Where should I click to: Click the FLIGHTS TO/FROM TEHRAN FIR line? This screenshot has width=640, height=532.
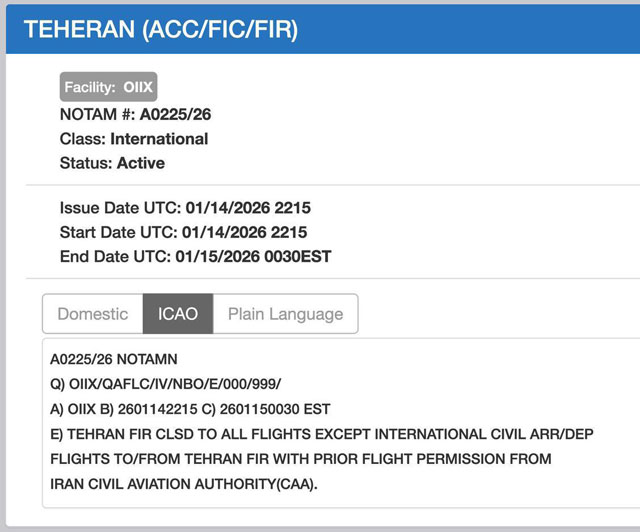click(x=300, y=460)
